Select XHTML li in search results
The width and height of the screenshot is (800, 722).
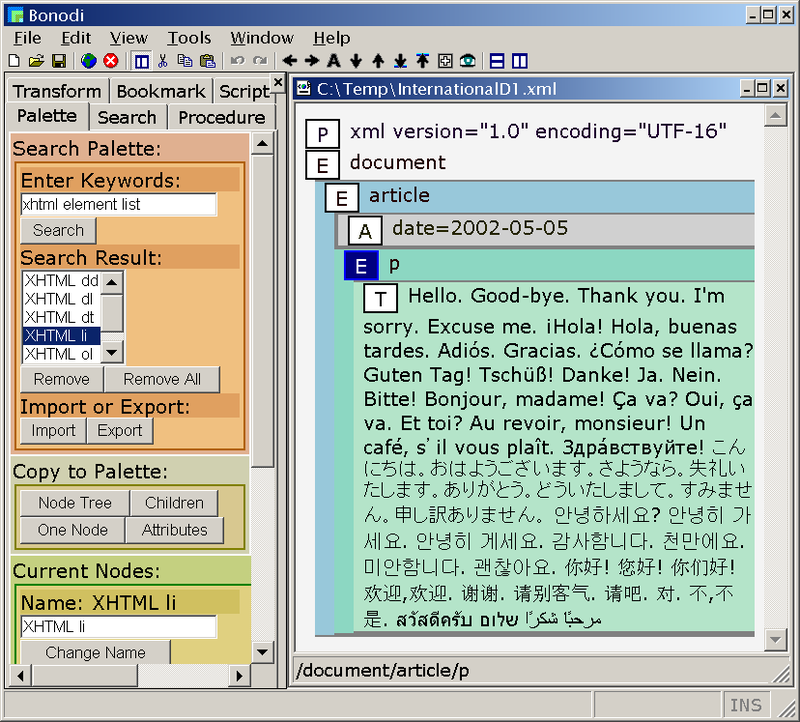(61, 336)
